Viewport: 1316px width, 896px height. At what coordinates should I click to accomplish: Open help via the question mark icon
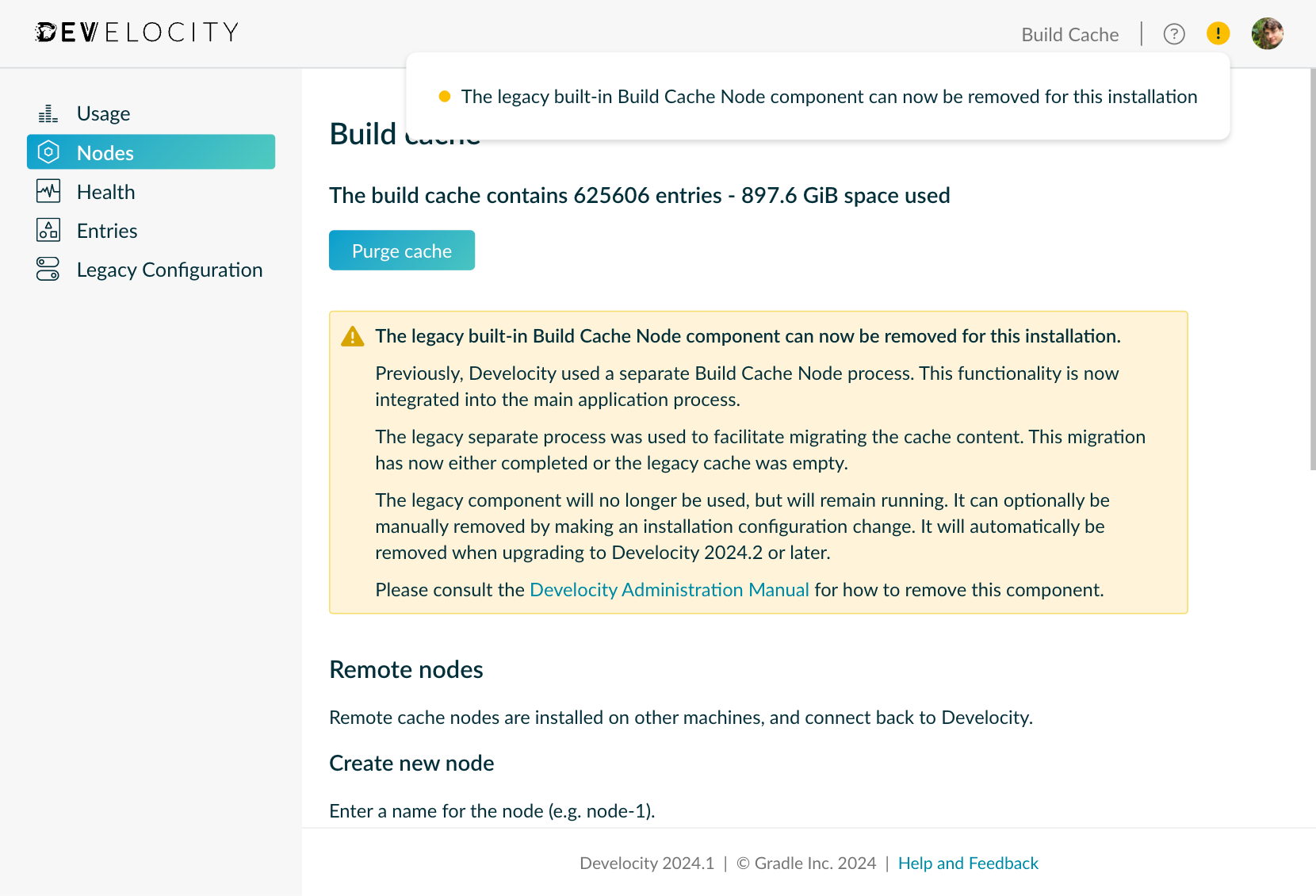tap(1173, 33)
